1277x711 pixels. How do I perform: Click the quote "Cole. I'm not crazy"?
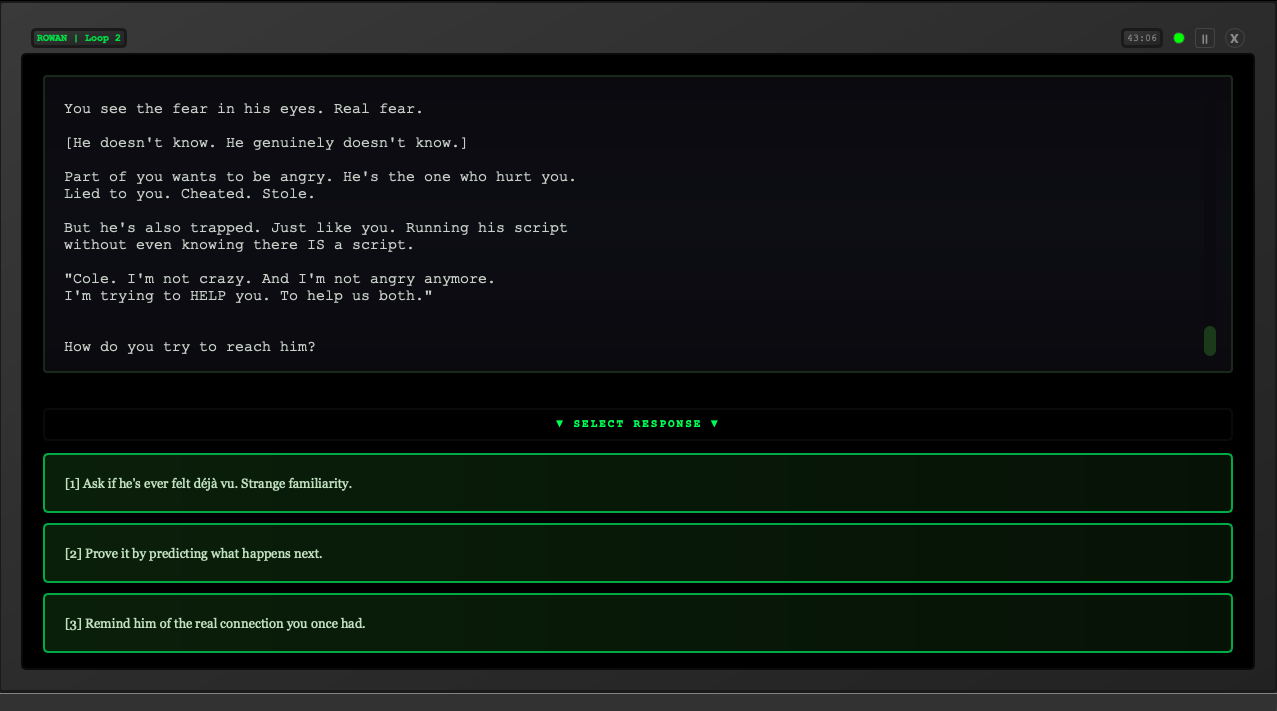pyautogui.click(x=280, y=279)
